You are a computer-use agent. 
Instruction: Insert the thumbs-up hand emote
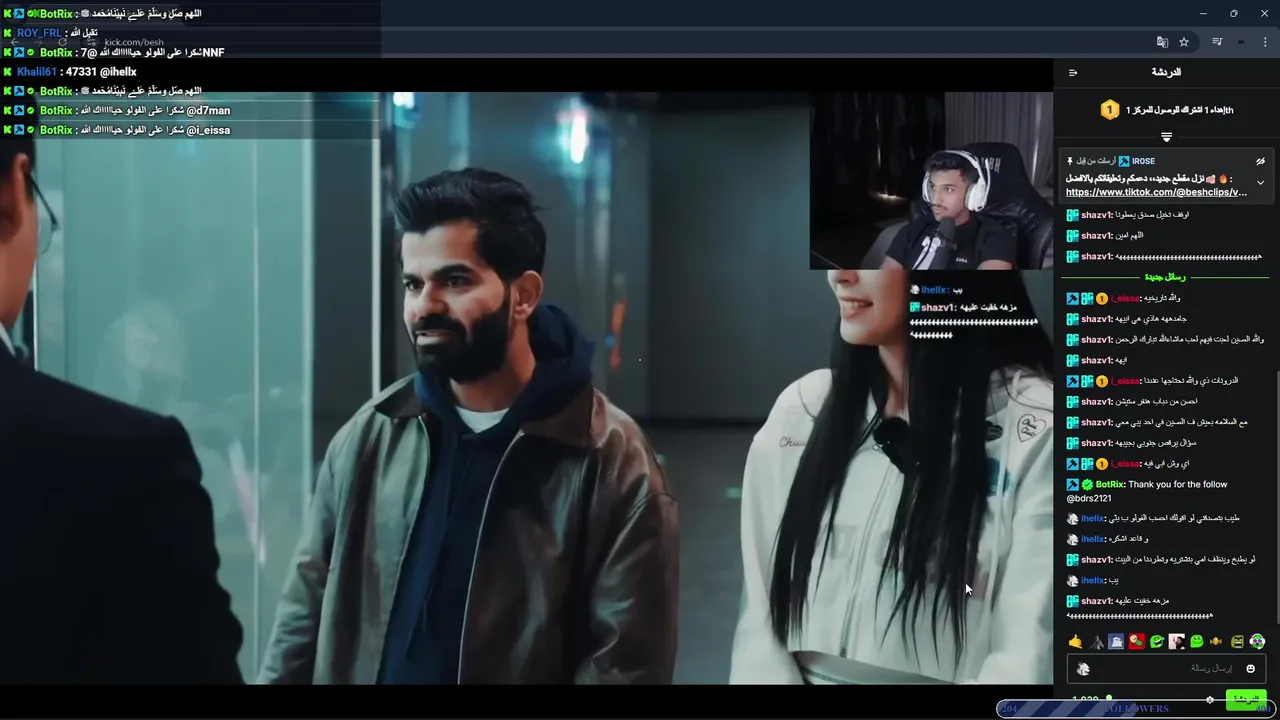(x=1075, y=641)
